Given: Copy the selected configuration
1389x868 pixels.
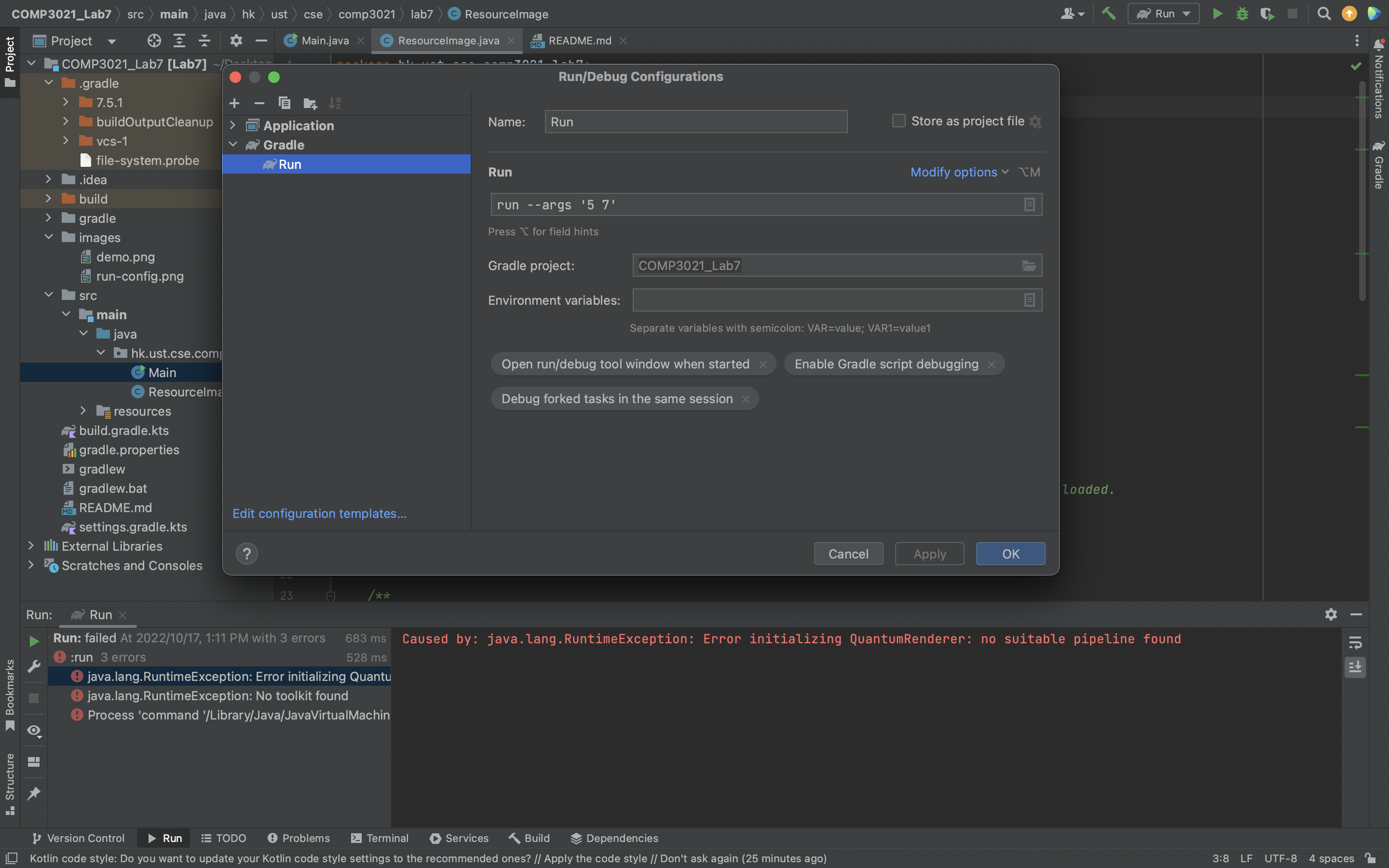Looking at the screenshot, I should [x=284, y=103].
